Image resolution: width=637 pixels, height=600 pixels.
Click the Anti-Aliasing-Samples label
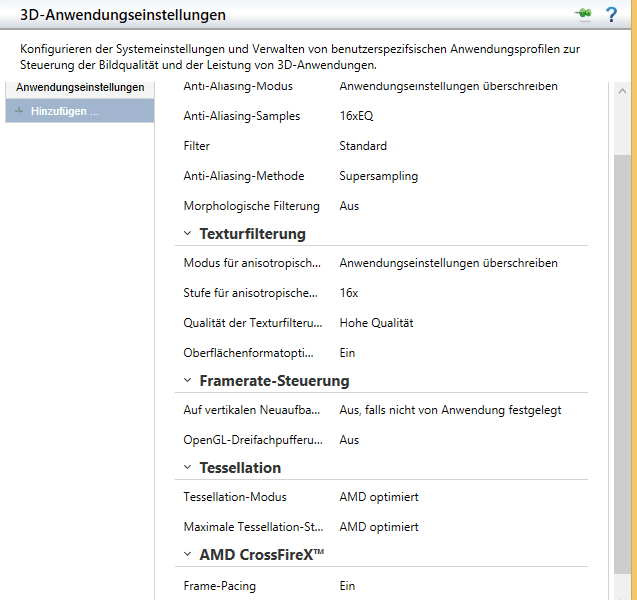(241, 116)
